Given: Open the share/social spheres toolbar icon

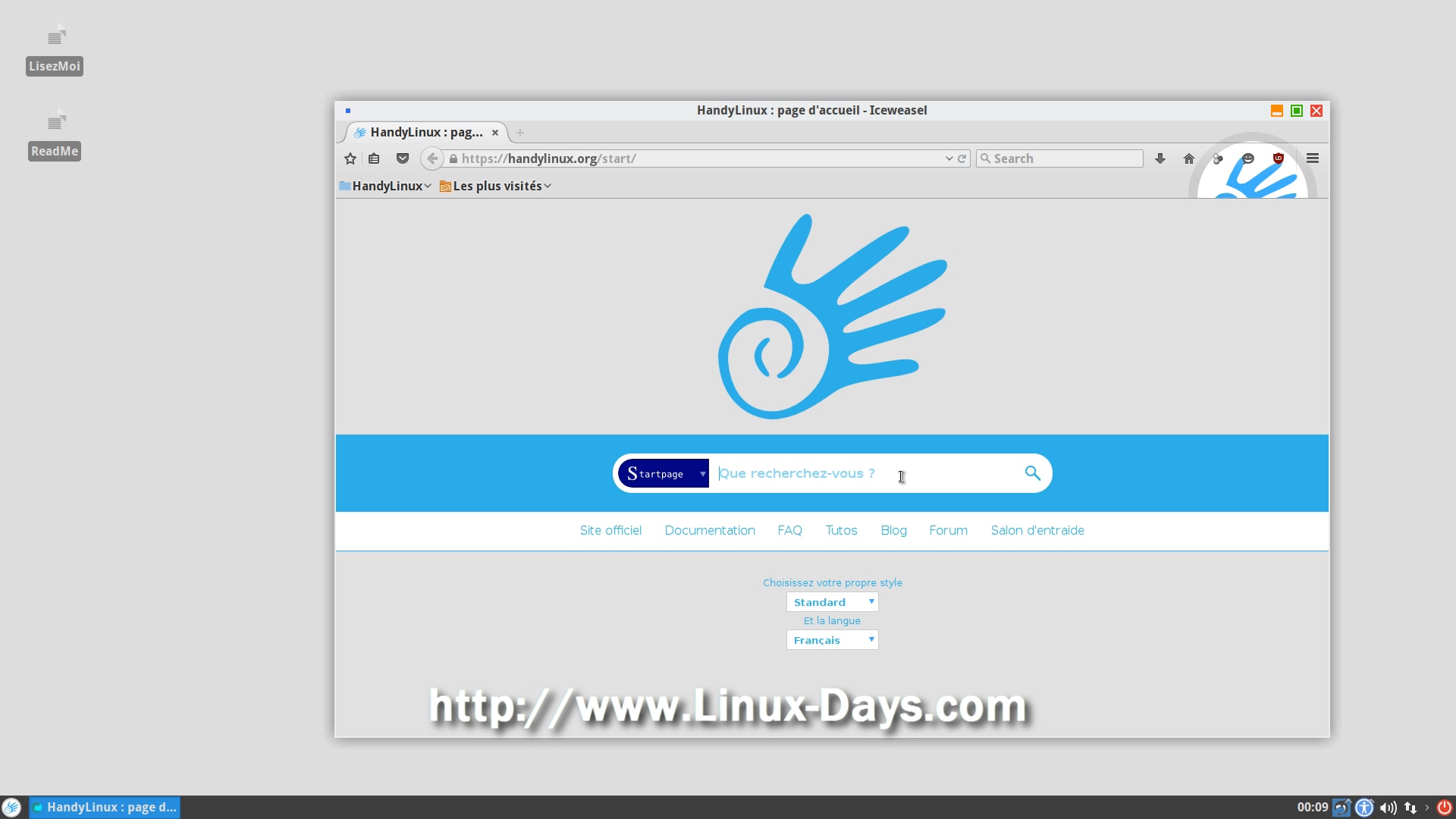Looking at the screenshot, I should pyautogui.click(x=1218, y=158).
